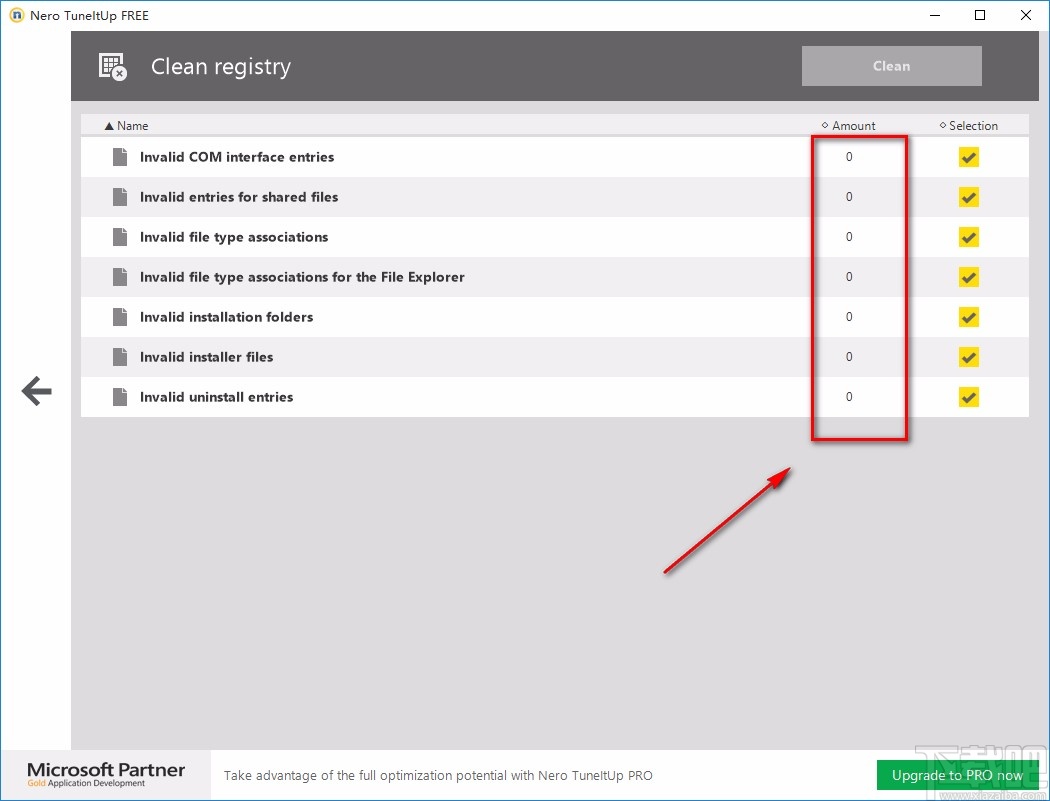Image resolution: width=1050 pixels, height=801 pixels.
Task: Select Invalid COM interface entries row text
Action: (237, 157)
